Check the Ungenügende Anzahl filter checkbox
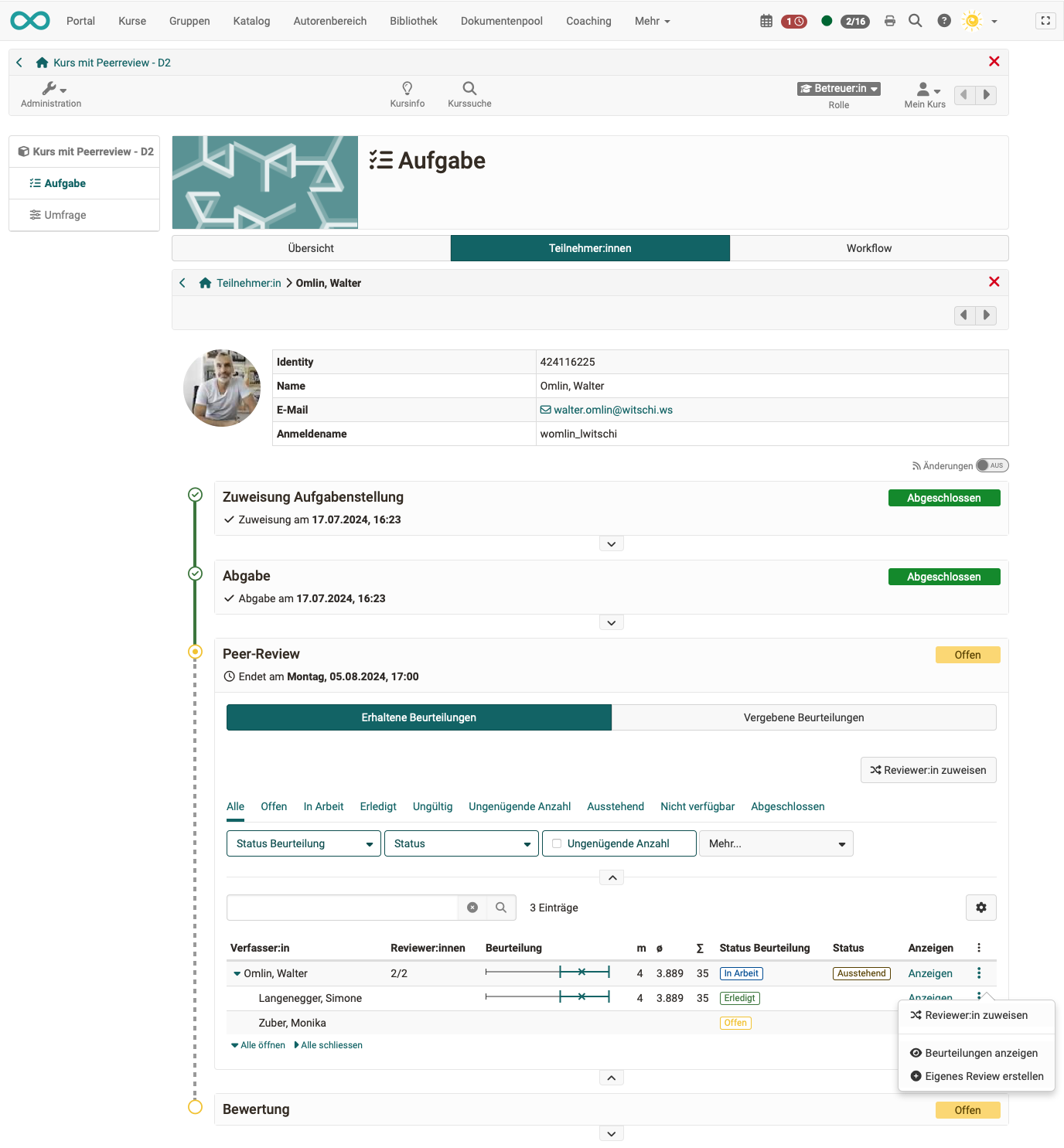1064x1148 pixels. click(x=557, y=843)
